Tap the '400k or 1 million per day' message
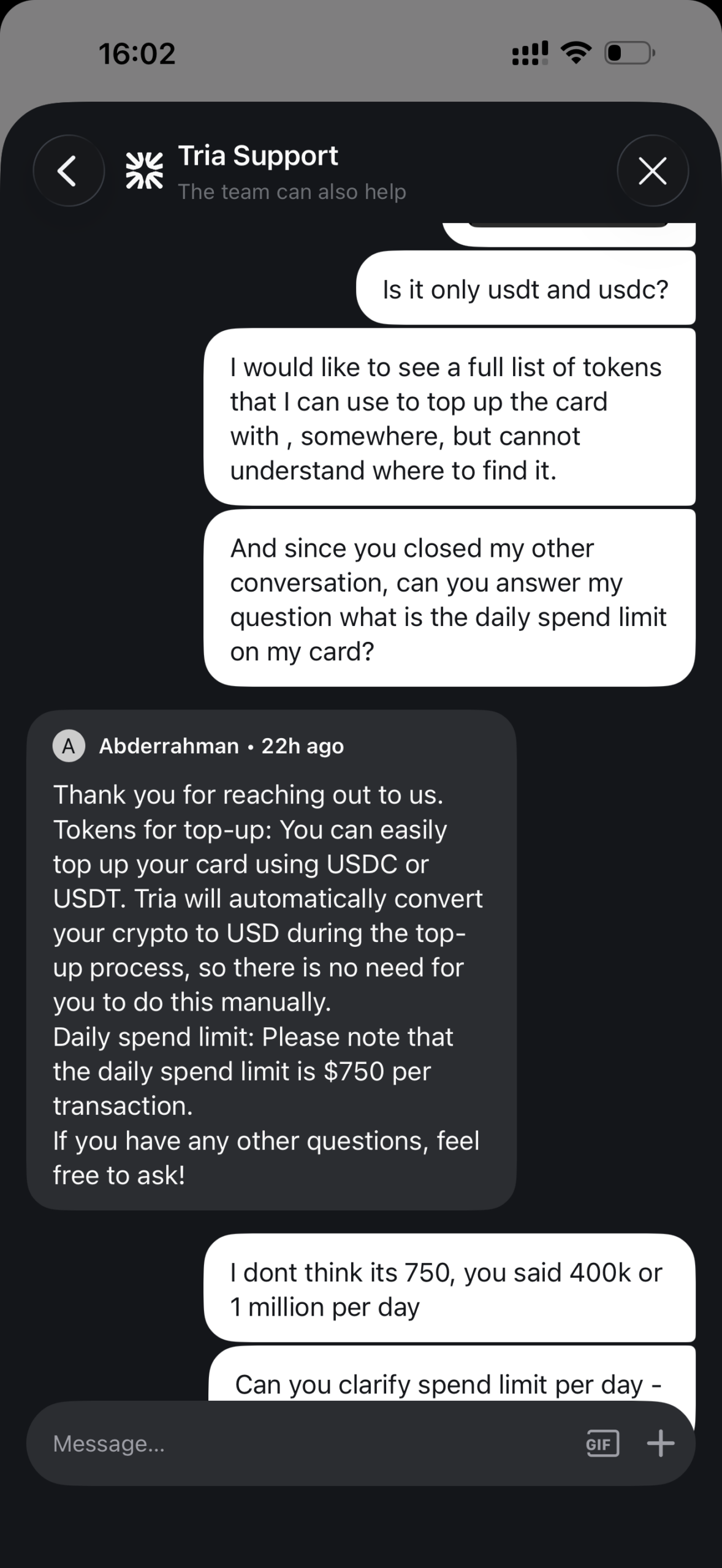 449,1289
